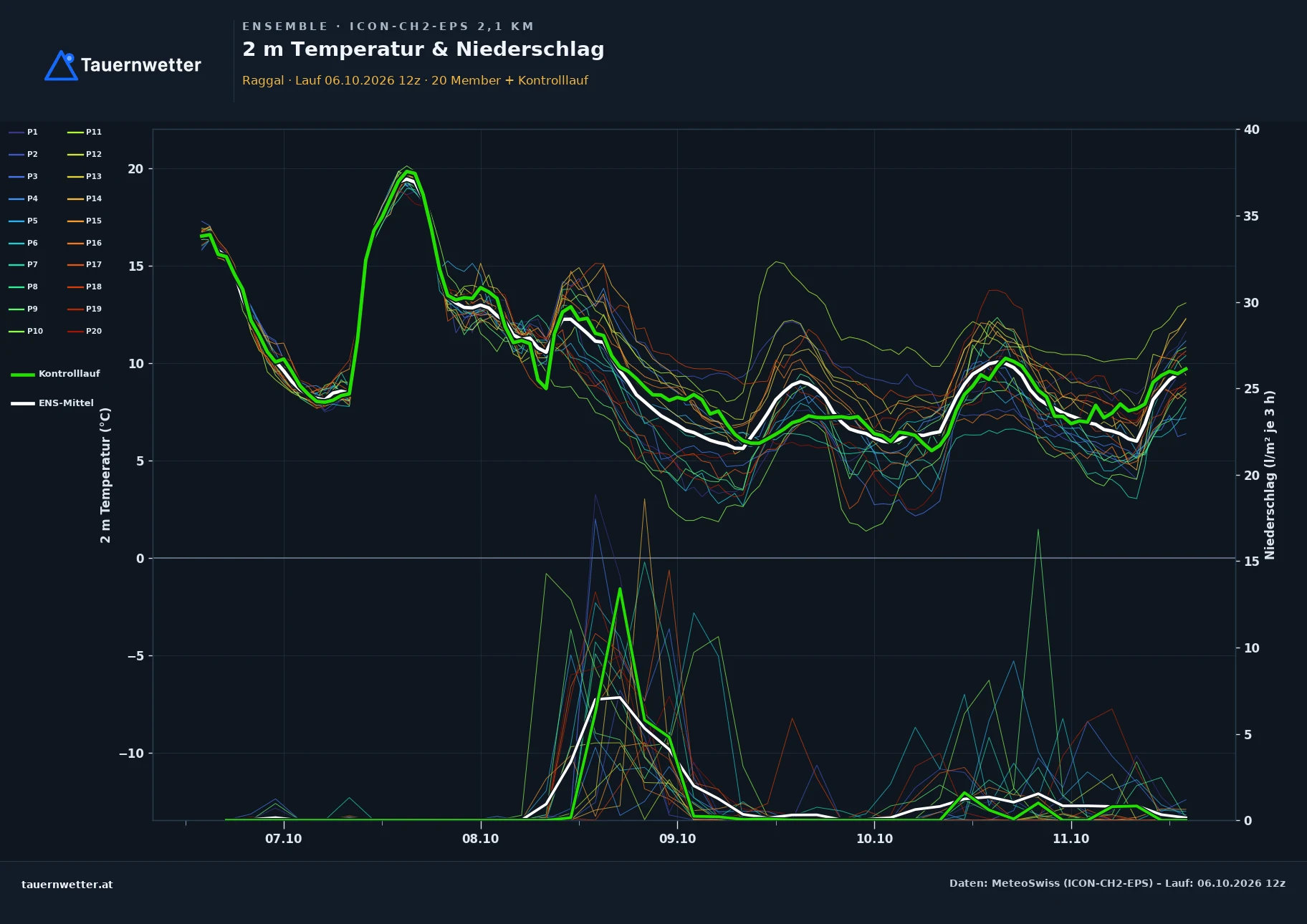Select the P2 legend entry
This screenshot has height=924, width=1307.
click(x=24, y=154)
